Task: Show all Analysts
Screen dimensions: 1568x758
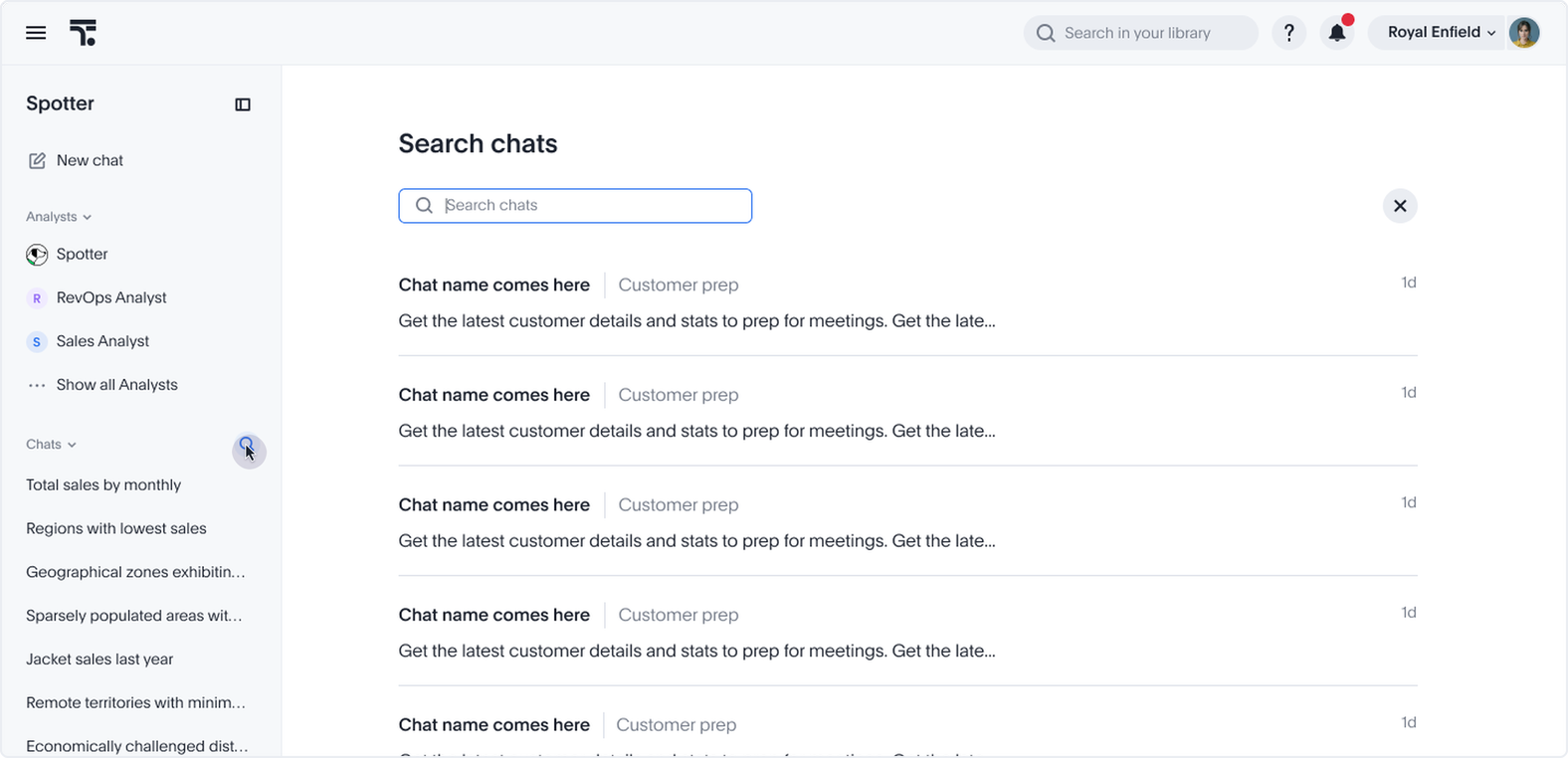Action: 116,385
